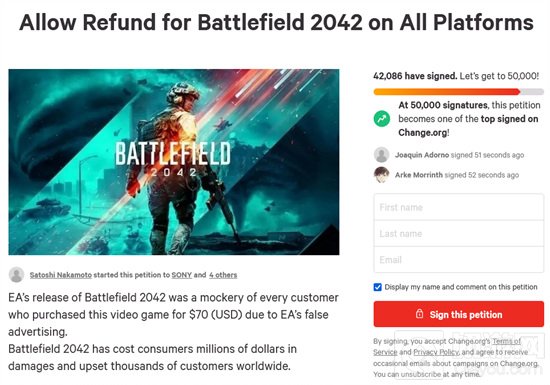Click Joaquin Adorno's gray avatar icon
550x385 pixels.
point(381,155)
